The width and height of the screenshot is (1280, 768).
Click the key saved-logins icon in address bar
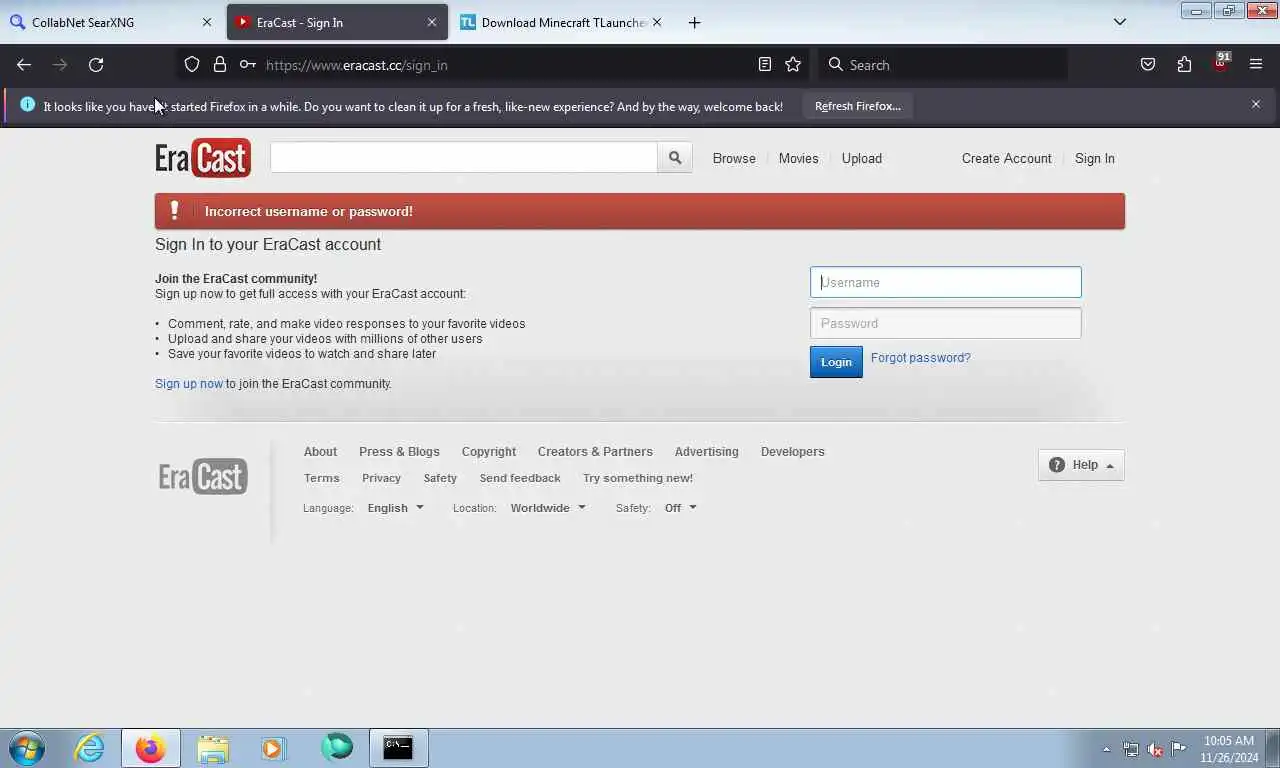[x=247, y=64]
